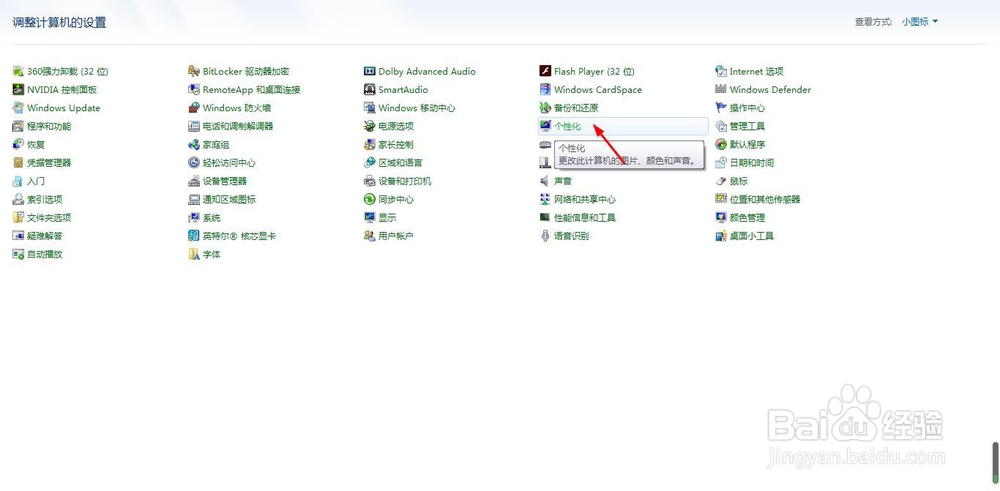Open the 桌面小工具 link
This screenshot has height=491, width=1000.
pos(752,236)
